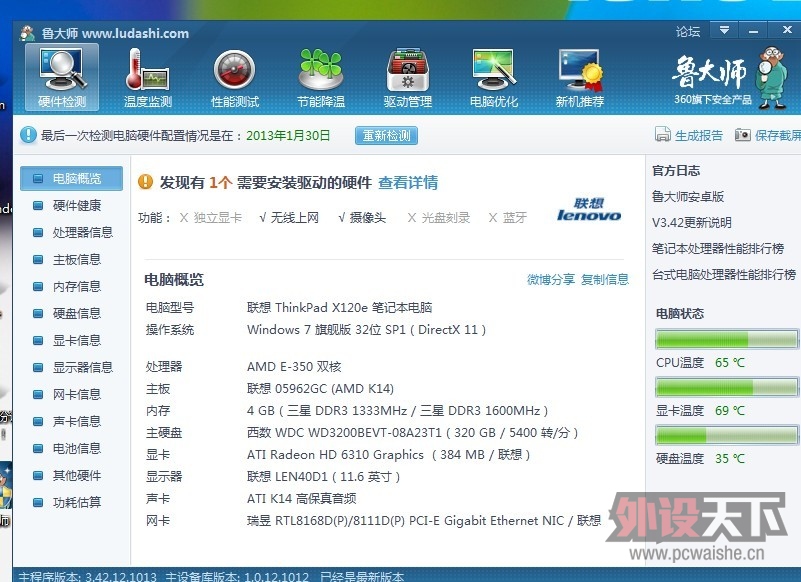Click 2013年1月30日 detection date text

[288, 135]
